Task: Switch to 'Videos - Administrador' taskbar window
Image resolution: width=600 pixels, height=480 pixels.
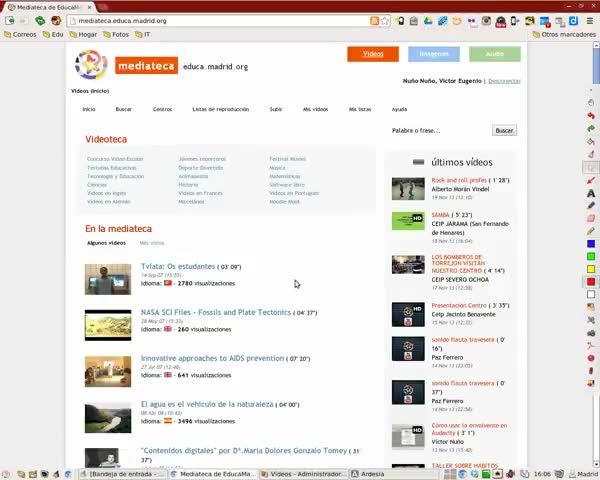Action: [304, 474]
